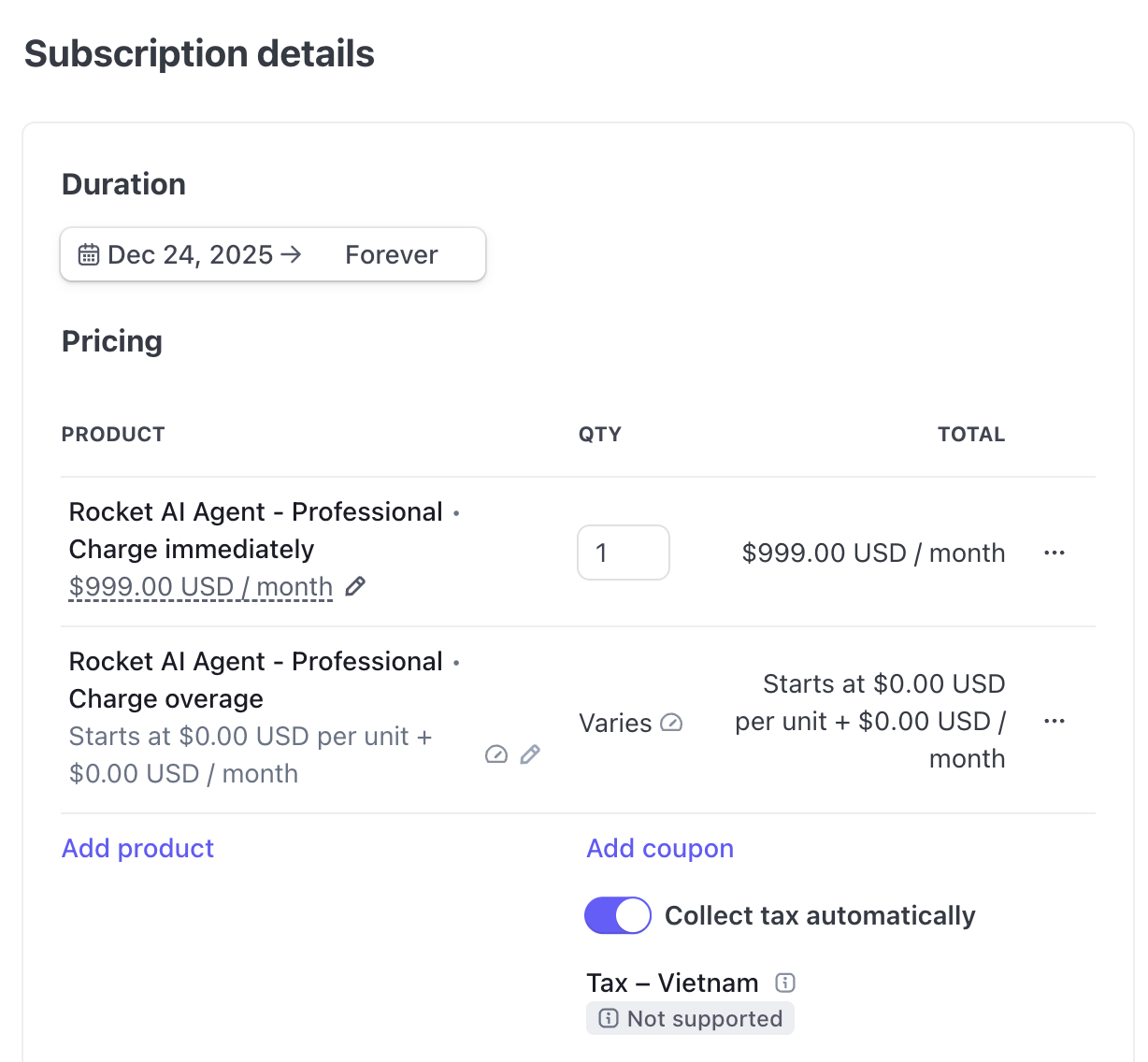Click the Collect tax automatically label
Viewport: 1148px width, 1062px height.
click(x=820, y=915)
